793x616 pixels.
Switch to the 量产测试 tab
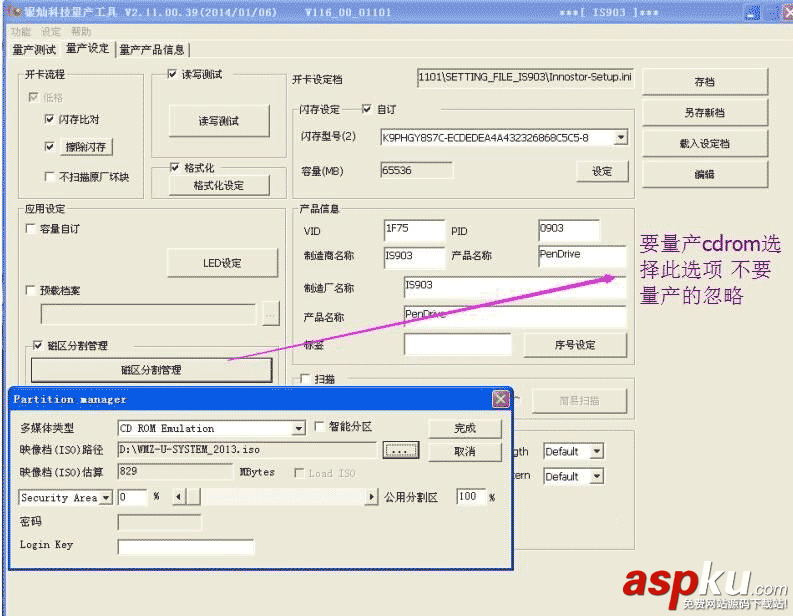(x=34, y=50)
